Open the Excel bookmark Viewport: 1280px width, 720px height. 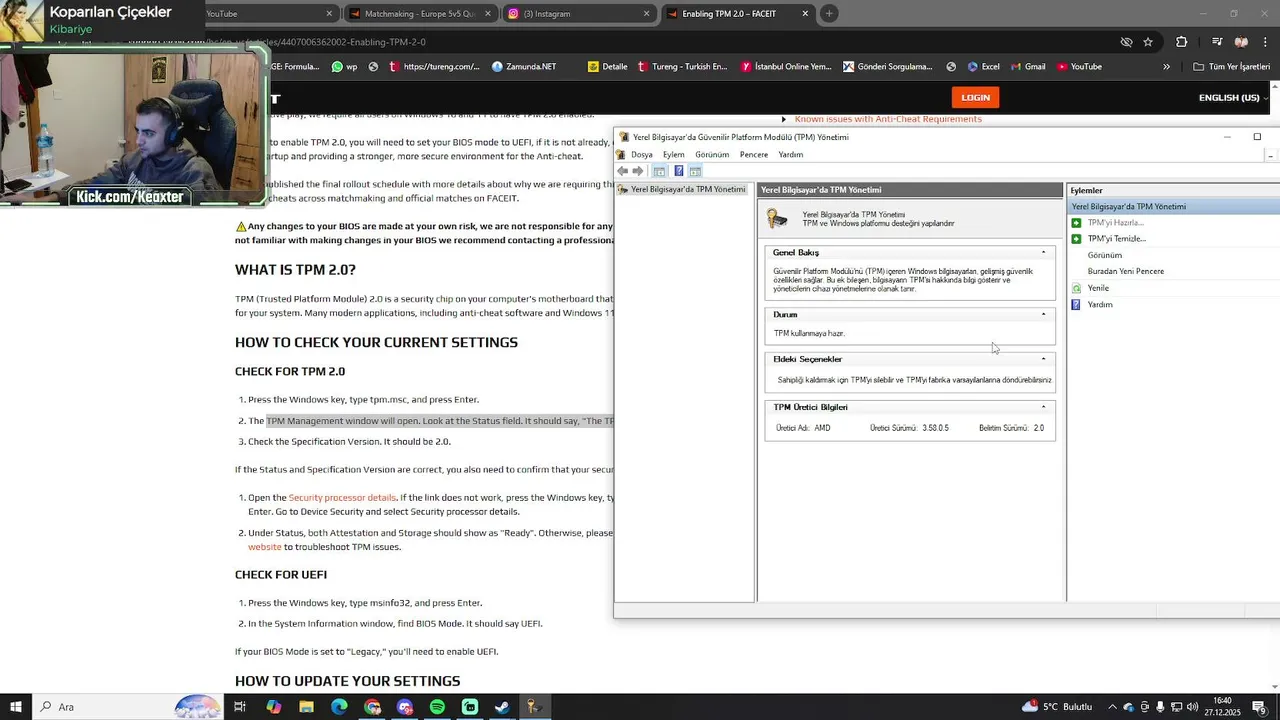pyautogui.click(x=983, y=67)
